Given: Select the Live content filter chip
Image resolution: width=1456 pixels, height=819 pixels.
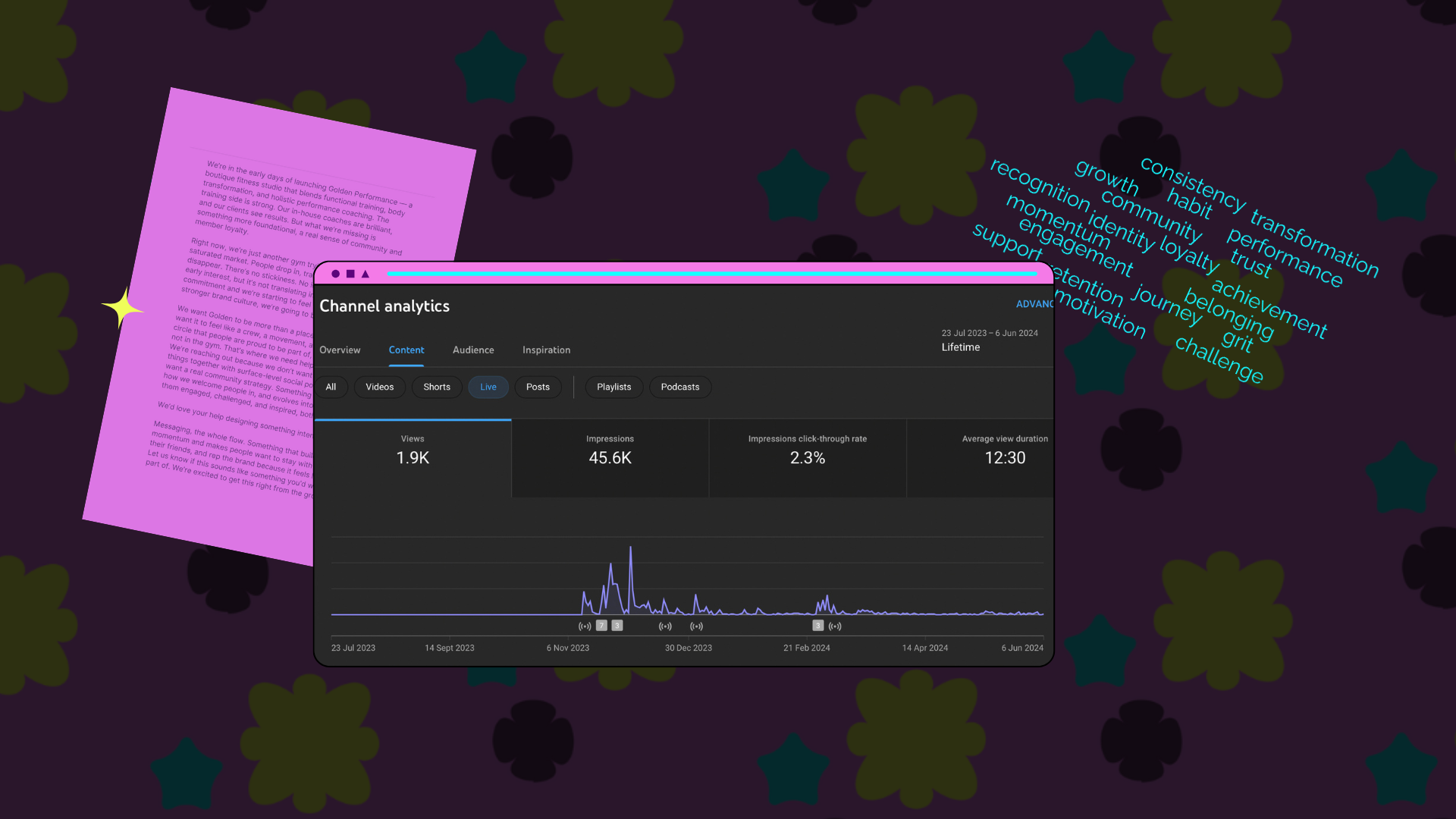Looking at the screenshot, I should [x=488, y=387].
